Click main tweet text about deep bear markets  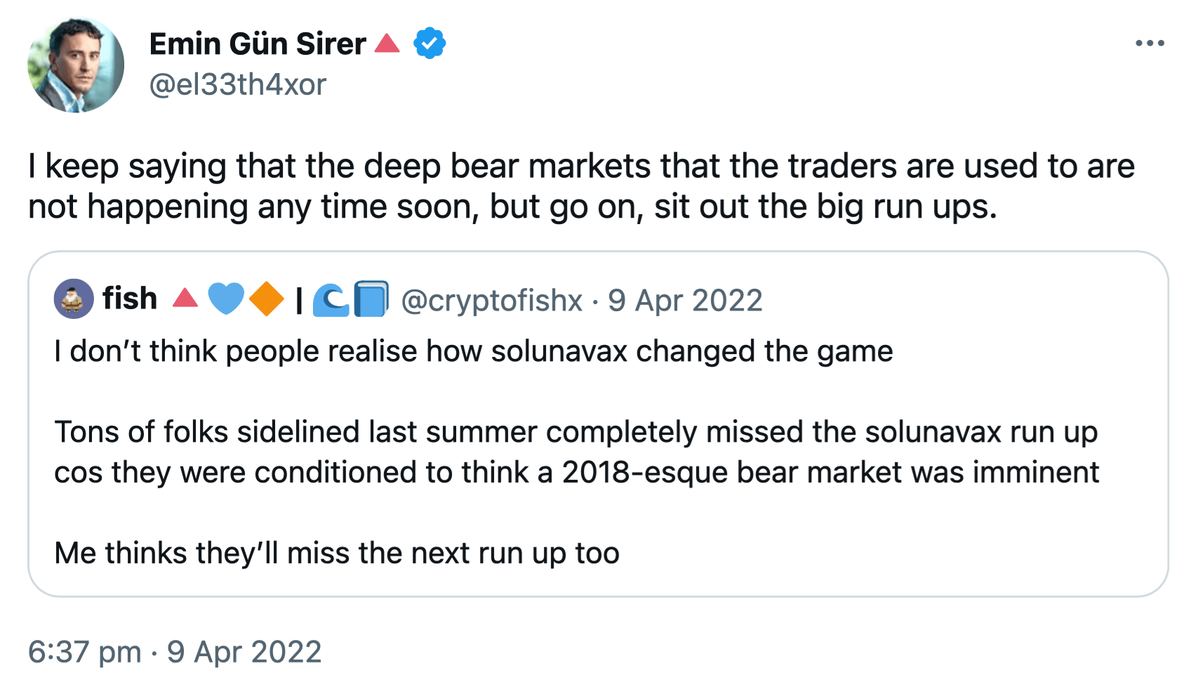click(582, 187)
